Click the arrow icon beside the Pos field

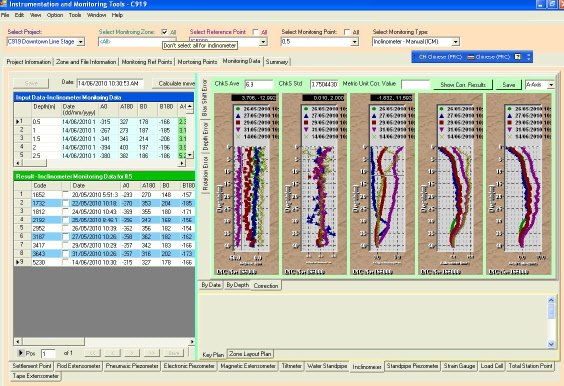[x=21, y=353]
